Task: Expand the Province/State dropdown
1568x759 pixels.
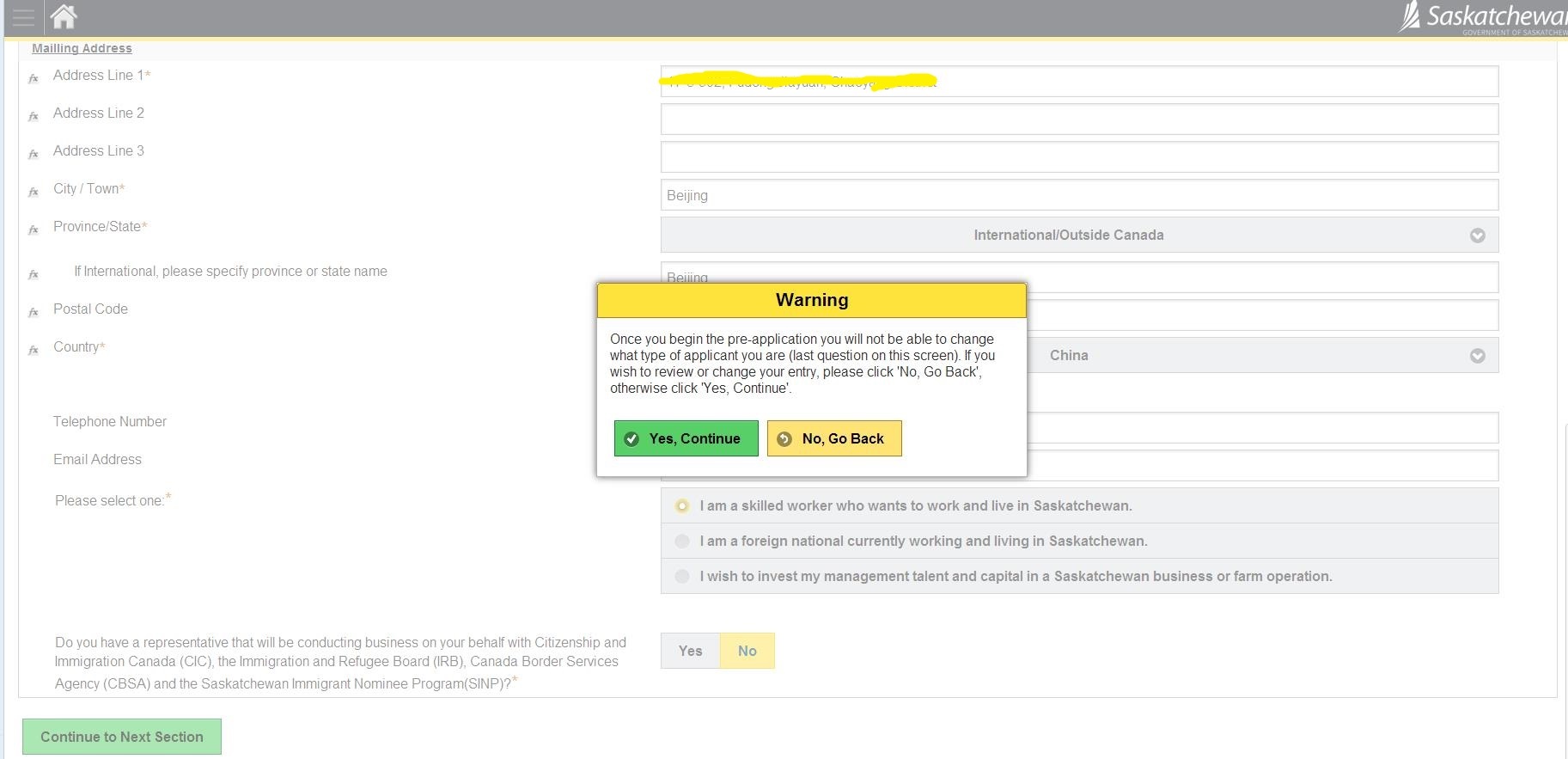Action: (x=1079, y=236)
